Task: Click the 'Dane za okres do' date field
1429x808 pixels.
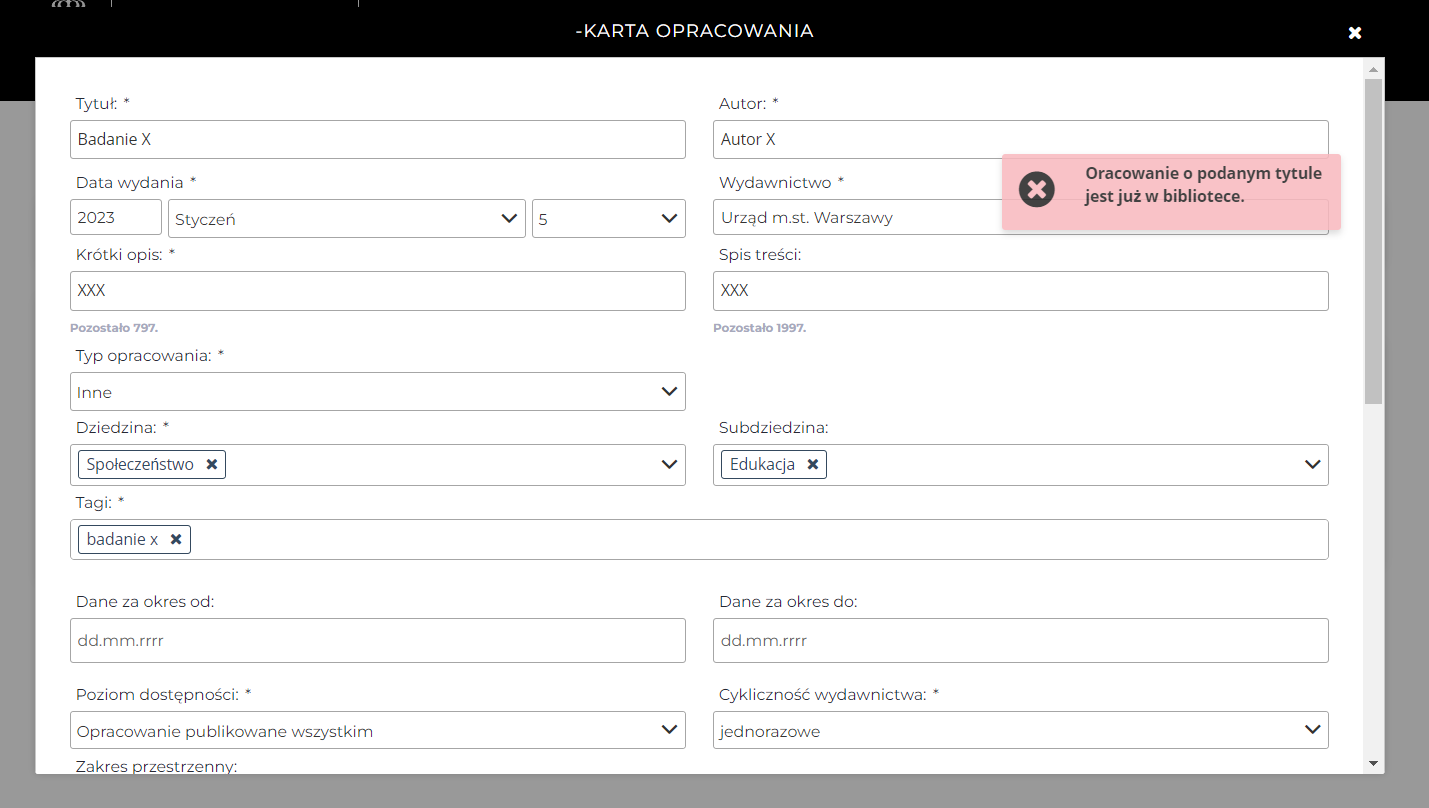Action: tap(1020, 640)
